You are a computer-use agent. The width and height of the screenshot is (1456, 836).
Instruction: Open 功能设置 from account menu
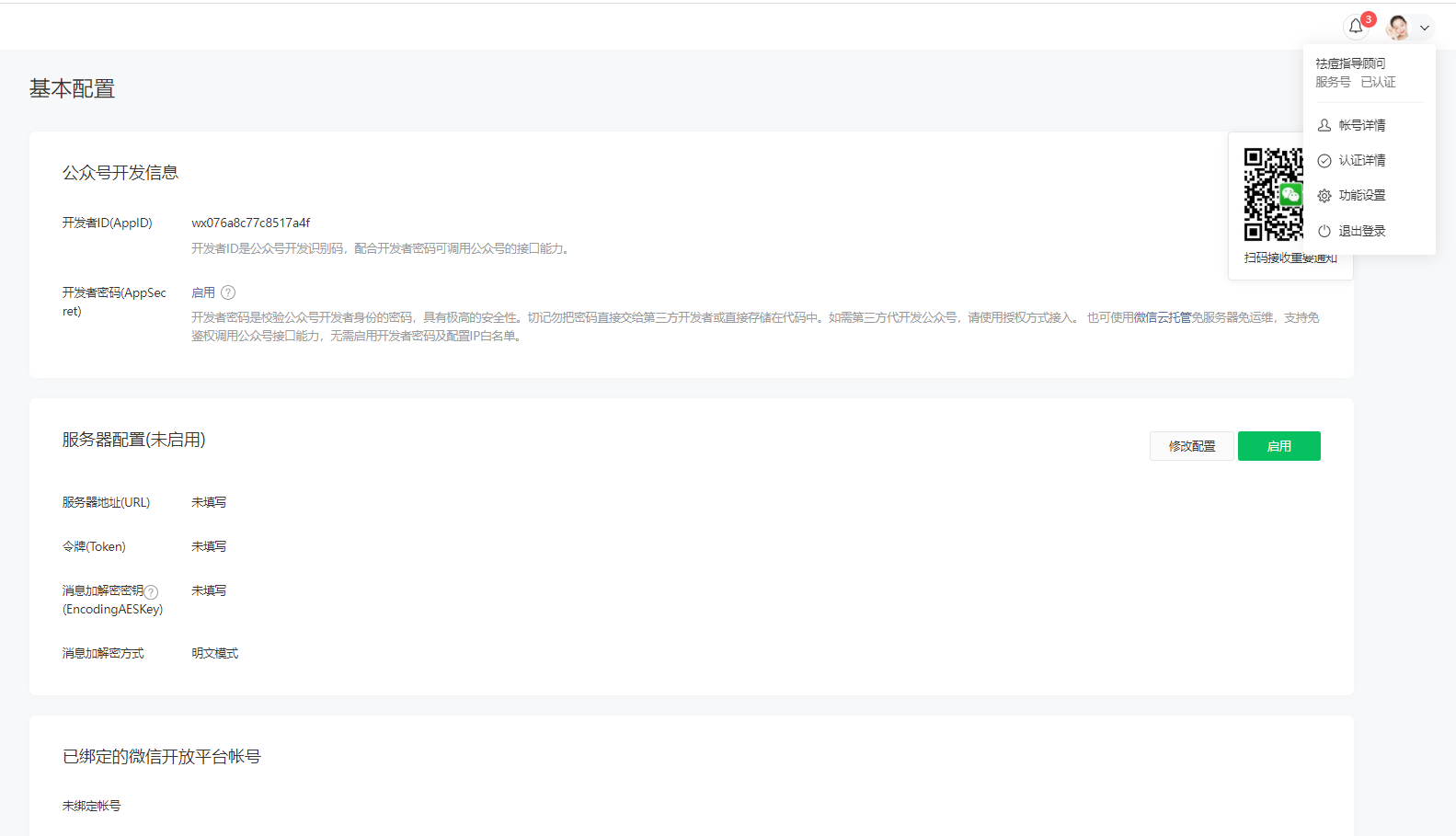point(1361,195)
